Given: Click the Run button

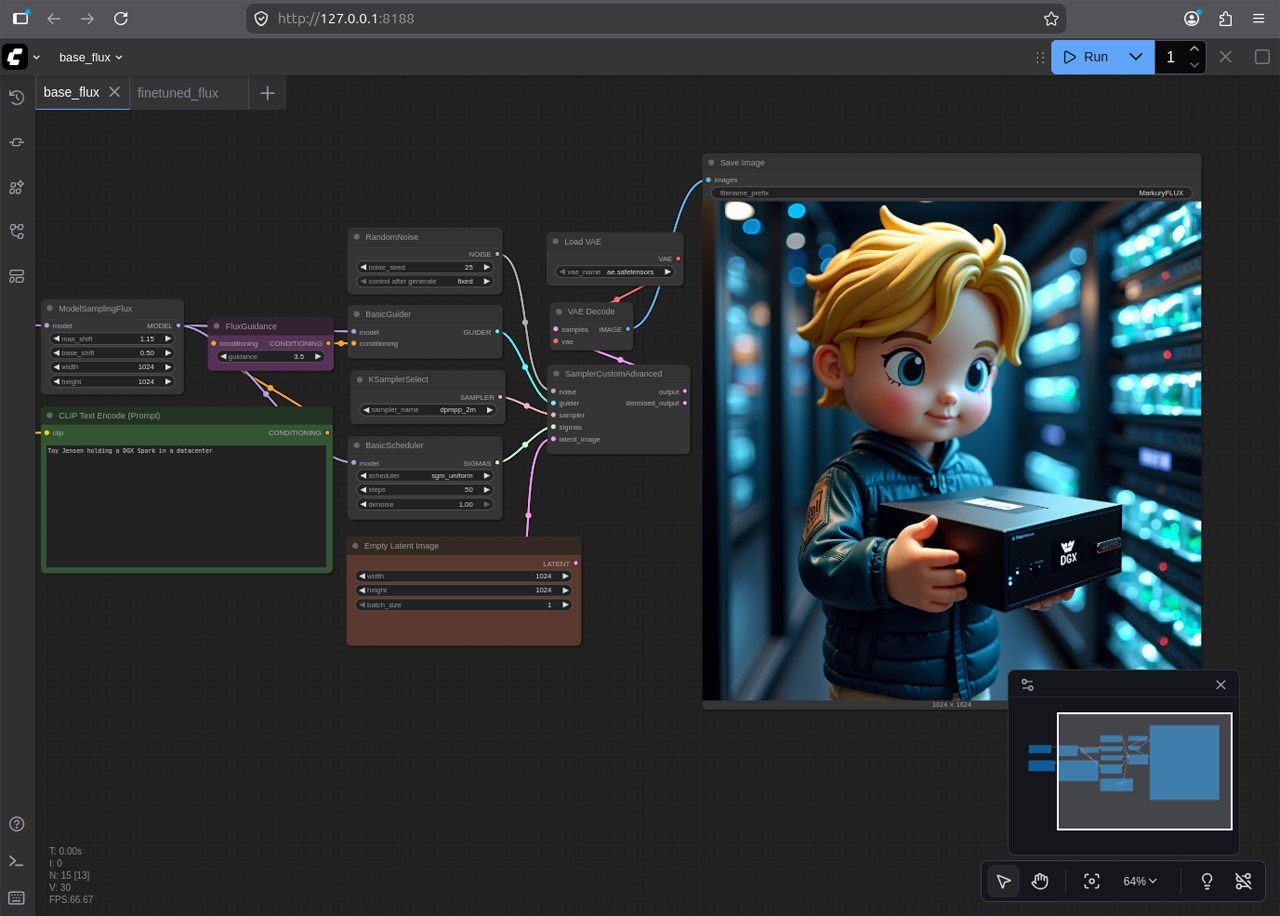Looking at the screenshot, I should pos(1086,57).
